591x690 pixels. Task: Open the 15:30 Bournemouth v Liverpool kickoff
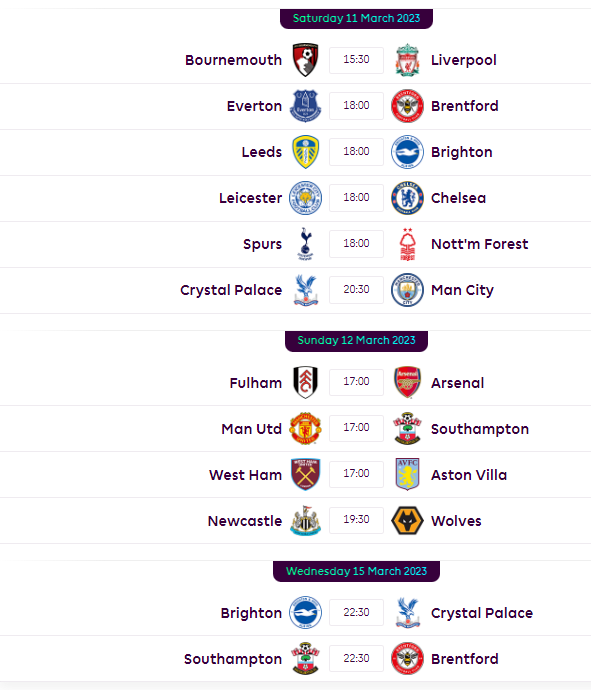[x=356, y=60]
